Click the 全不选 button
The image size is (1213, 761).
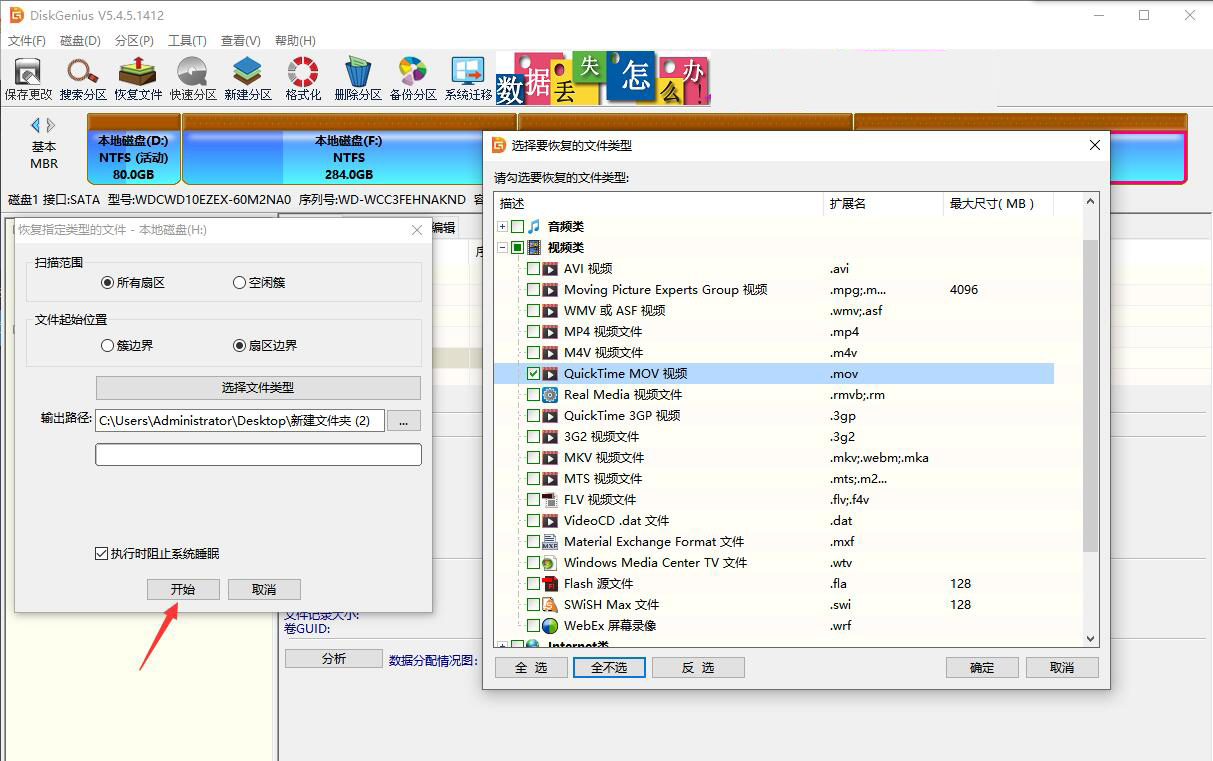[609, 666]
